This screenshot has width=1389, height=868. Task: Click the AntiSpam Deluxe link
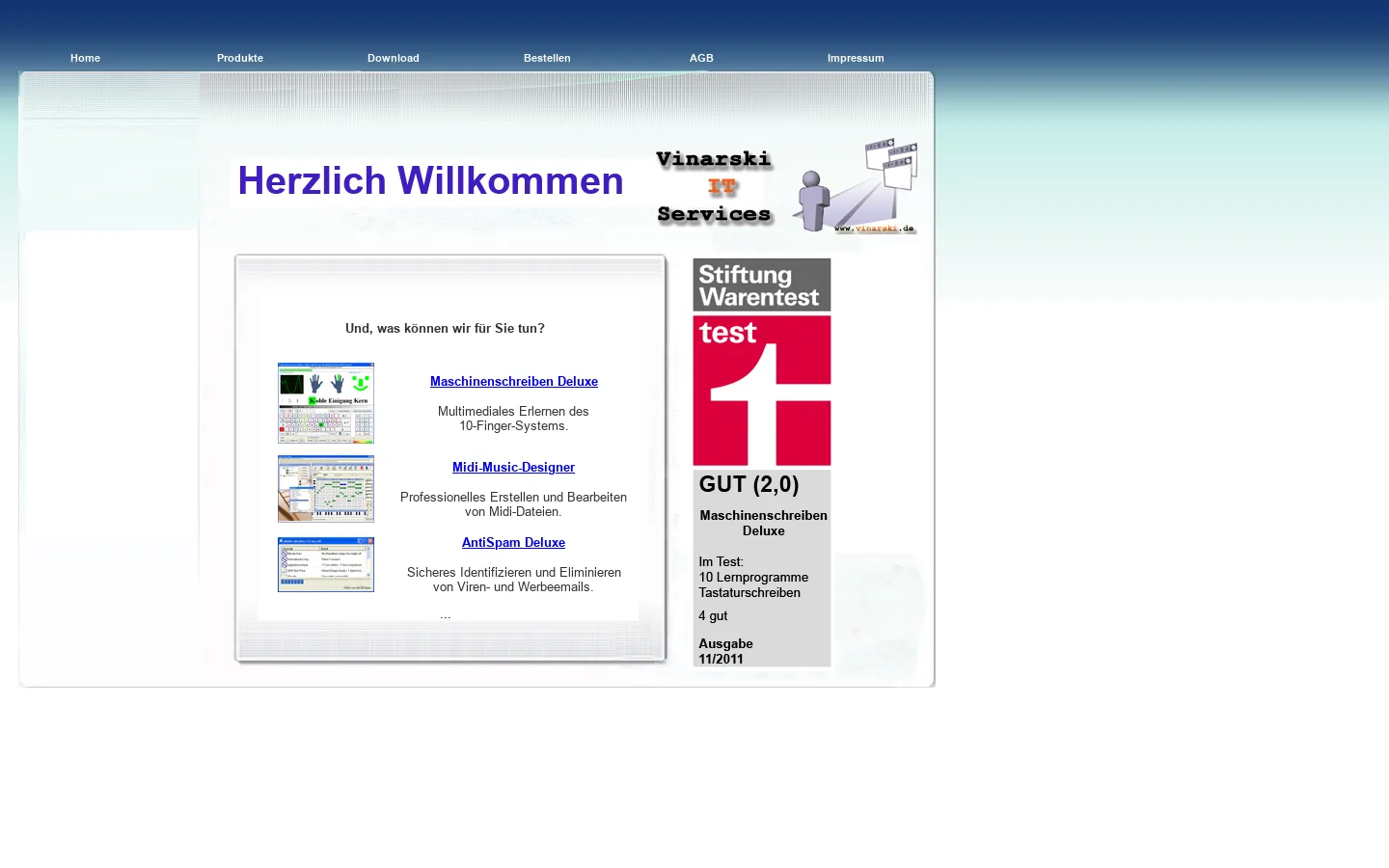tap(513, 543)
